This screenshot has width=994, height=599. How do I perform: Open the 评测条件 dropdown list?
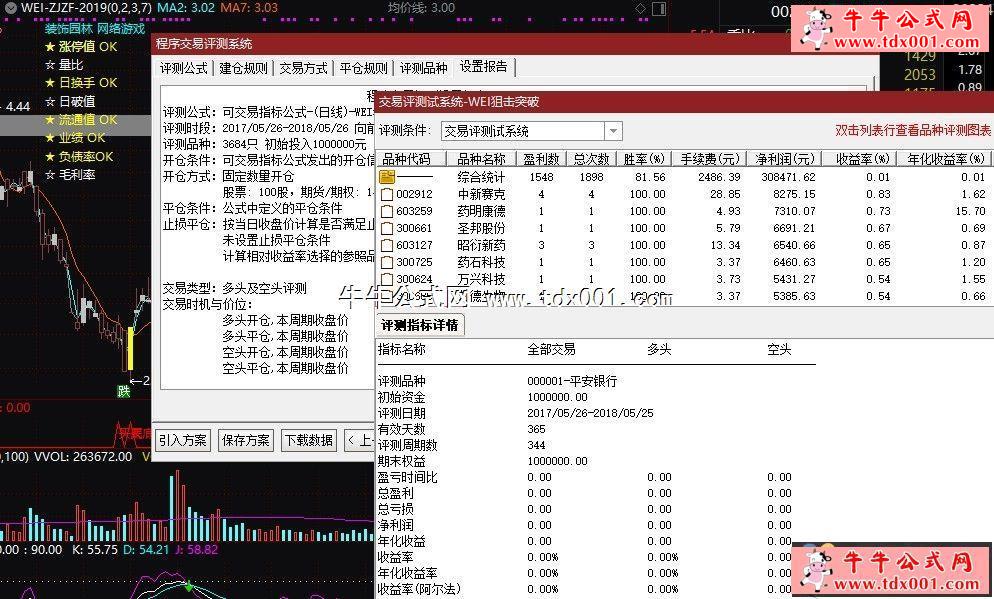pos(613,131)
